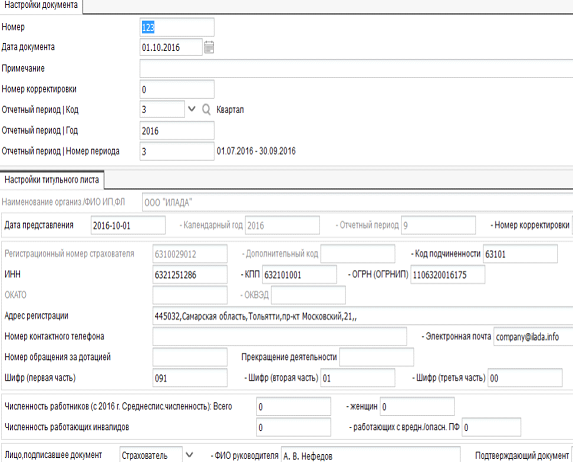Click the period range text 01.07.2016 - 30.09.2016
The image size is (573, 463).
[256, 151]
